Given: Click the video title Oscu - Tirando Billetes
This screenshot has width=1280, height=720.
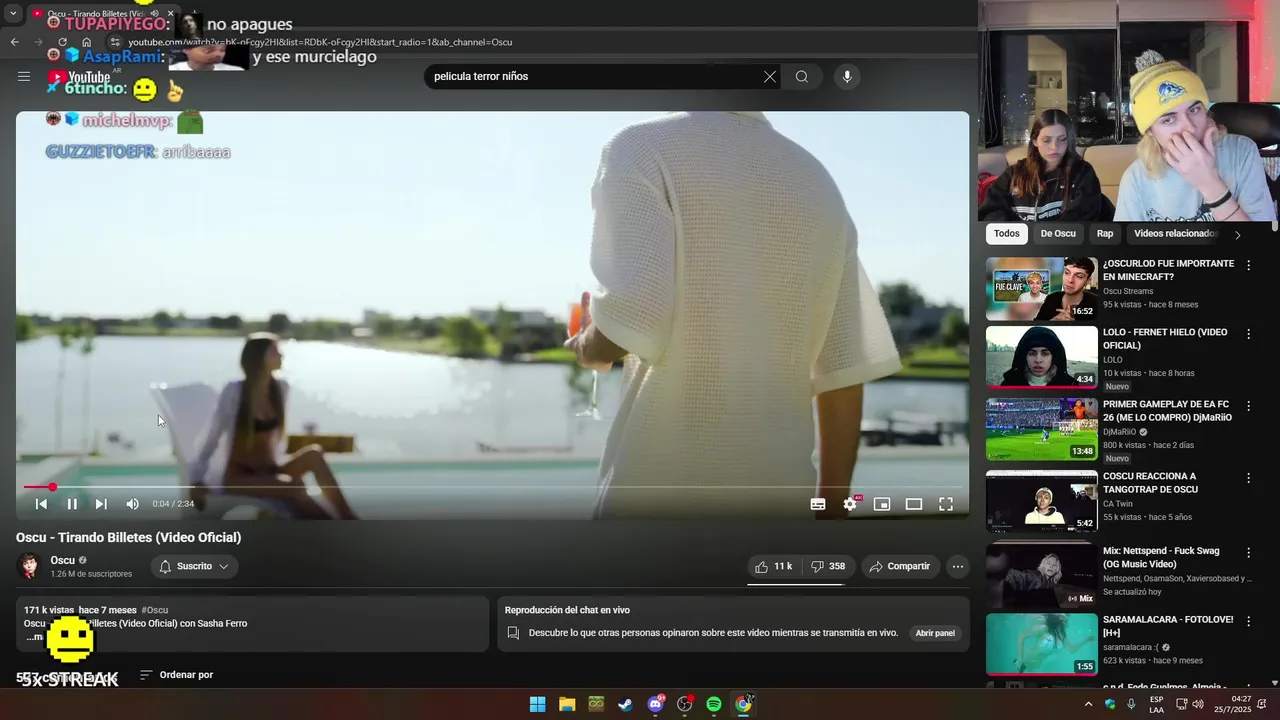Looking at the screenshot, I should pos(128,537).
